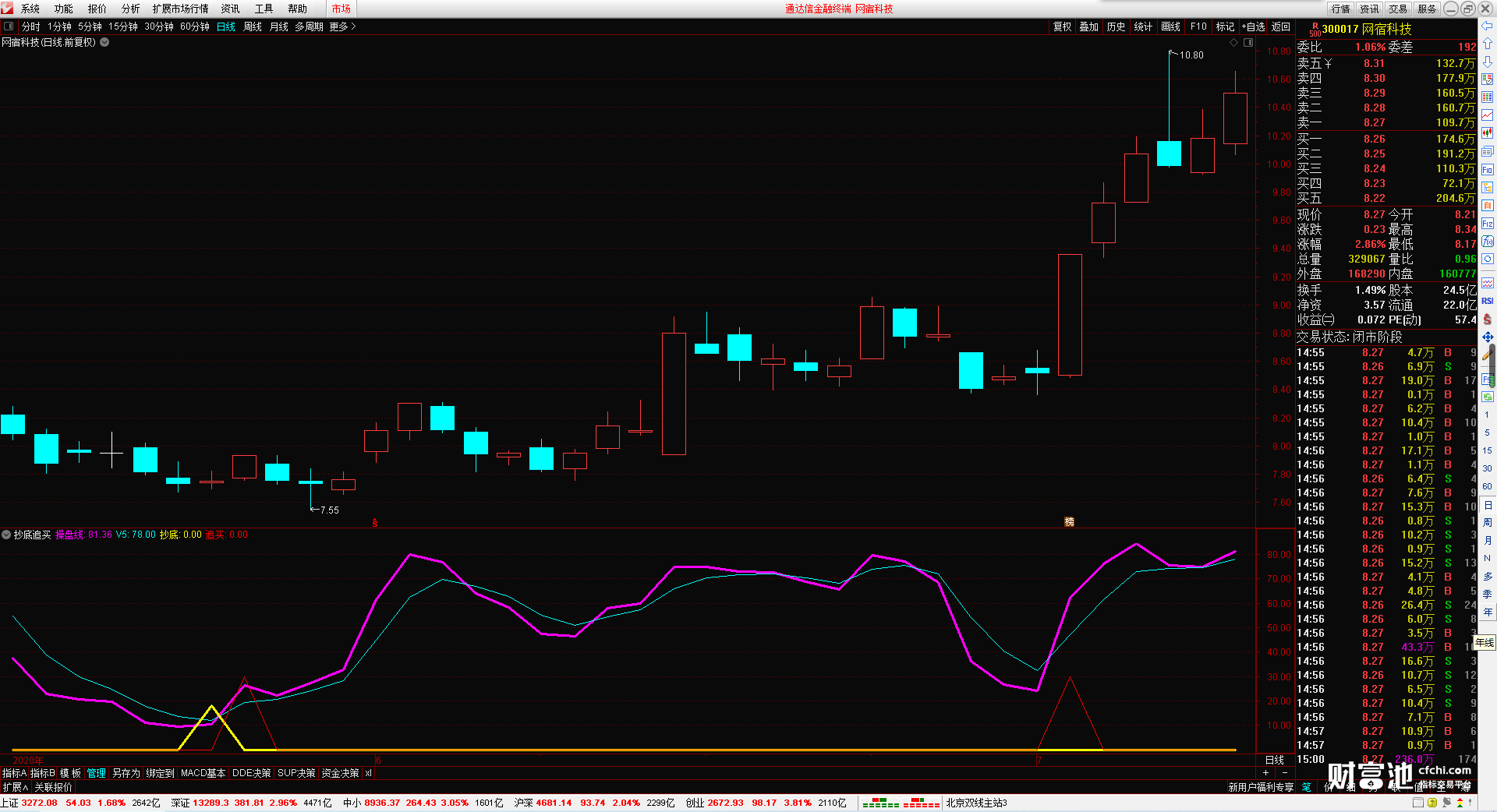1497x812 pixels.
Task: Open the 扩展市场行情 menu
Action: [181, 9]
